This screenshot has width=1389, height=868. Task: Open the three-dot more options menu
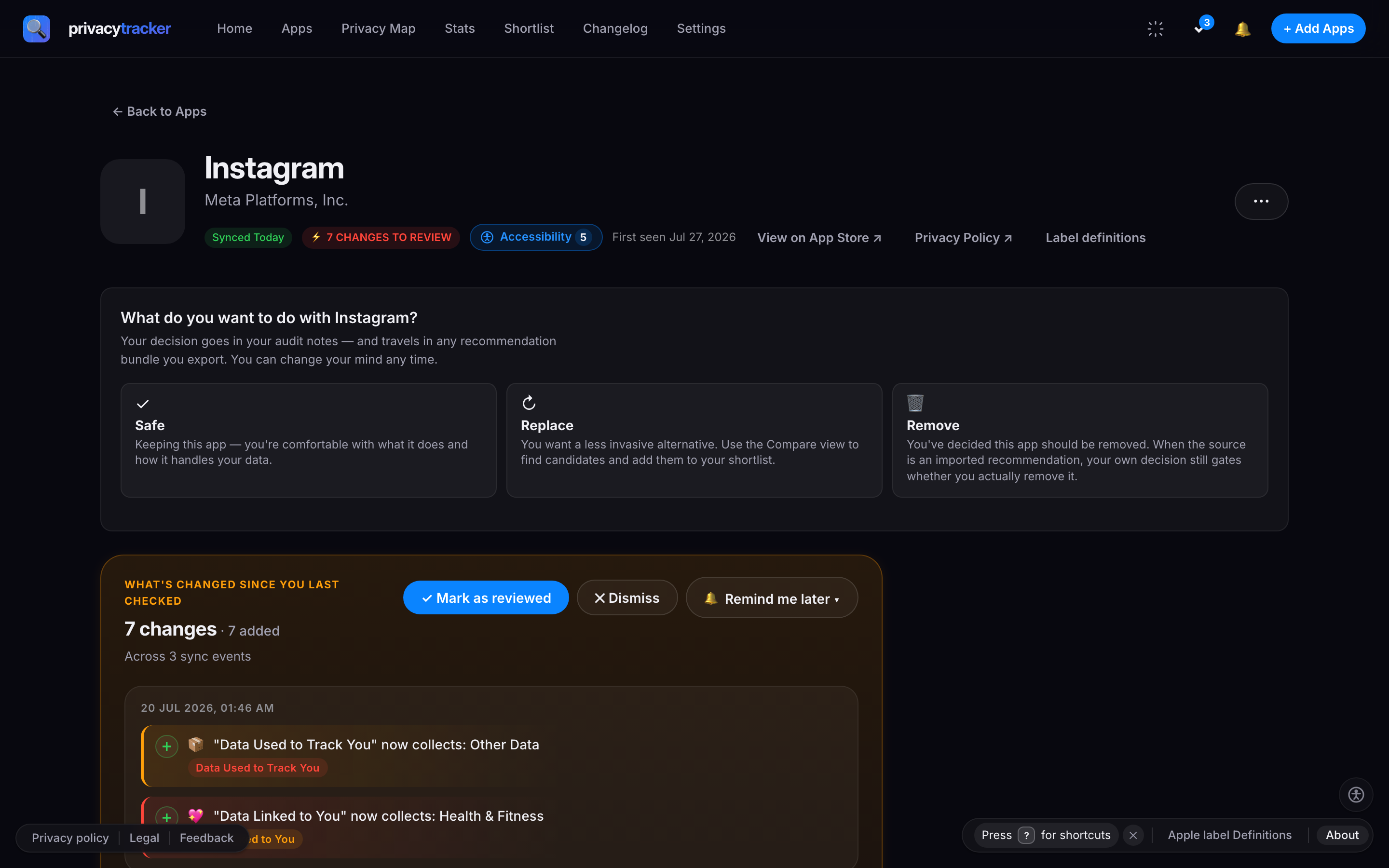[1261, 201]
